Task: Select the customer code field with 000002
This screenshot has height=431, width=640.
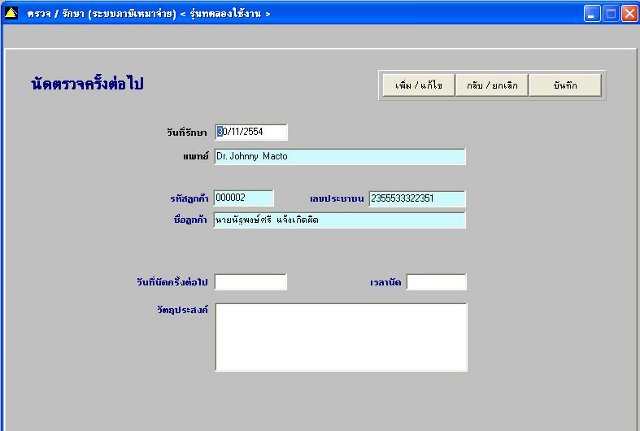Action: tap(244, 198)
